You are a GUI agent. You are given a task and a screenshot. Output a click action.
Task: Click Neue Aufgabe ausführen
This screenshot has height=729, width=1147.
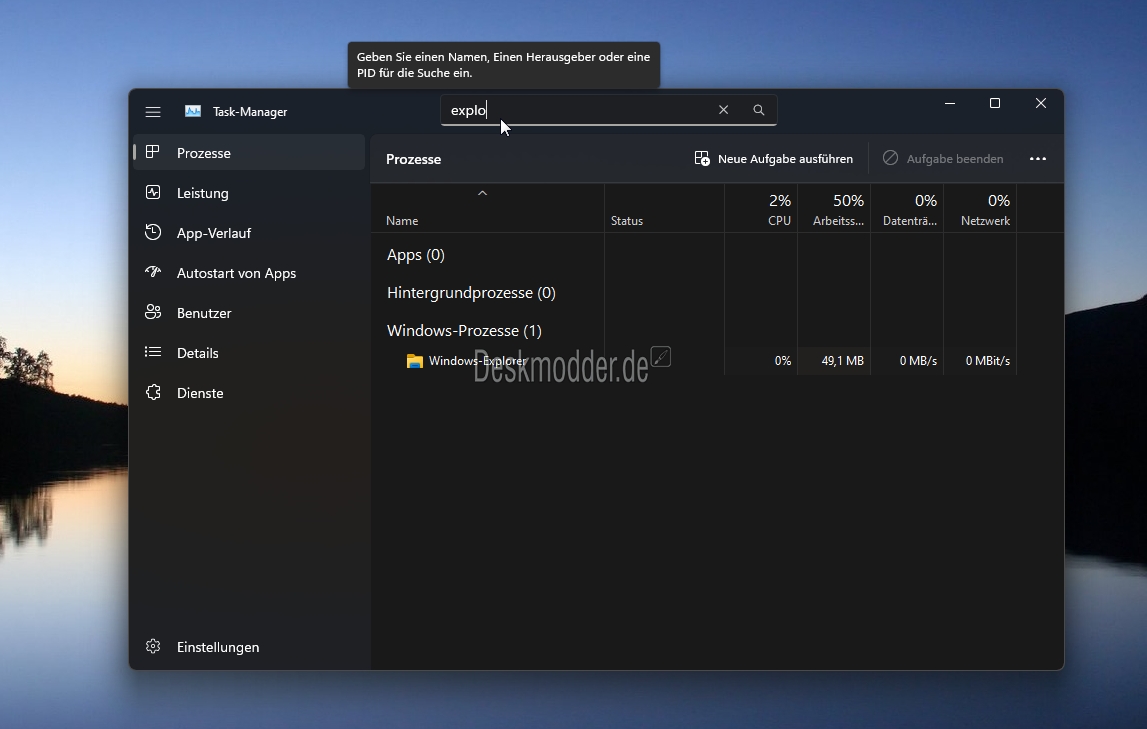[x=773, y=159]
